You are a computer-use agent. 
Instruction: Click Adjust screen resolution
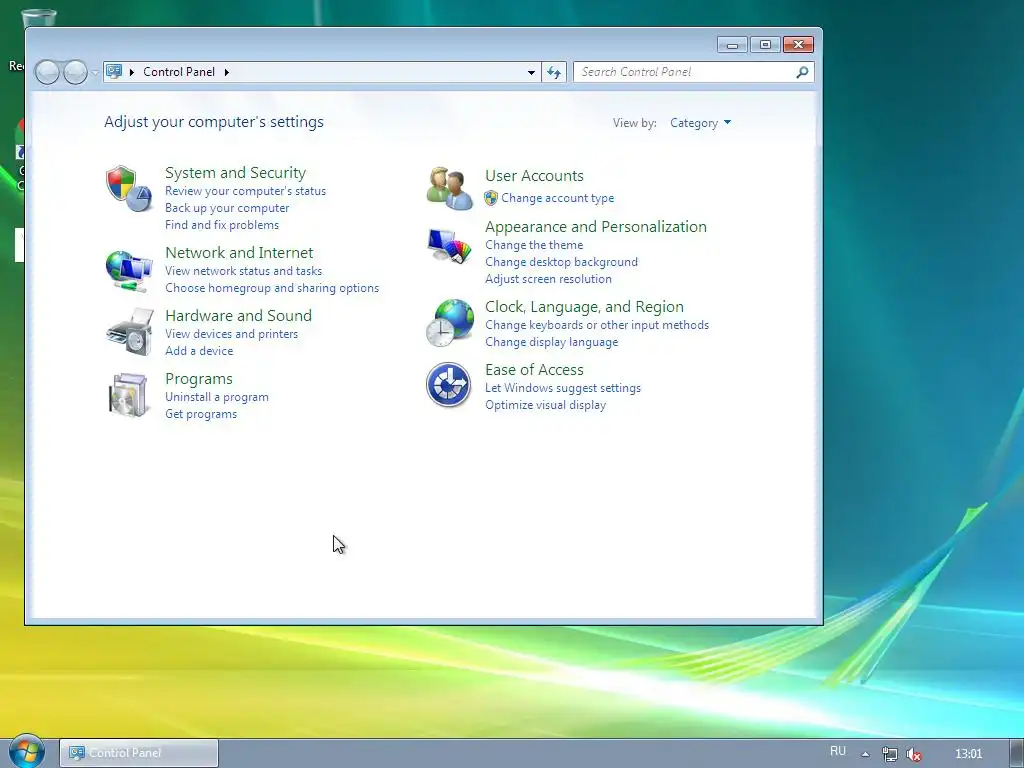point(548,279)
